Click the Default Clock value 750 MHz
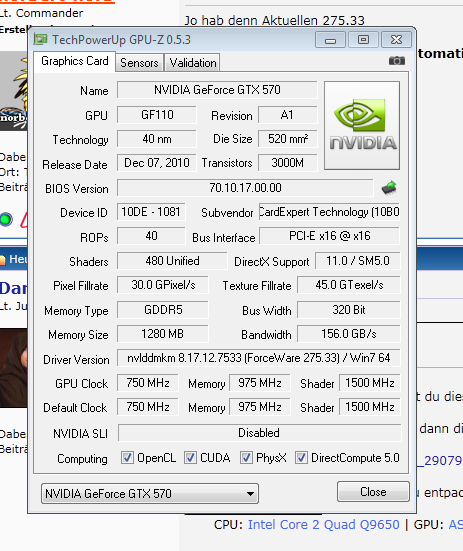The height and width of the screenshot is (551, 463). [x=148, y=407]
